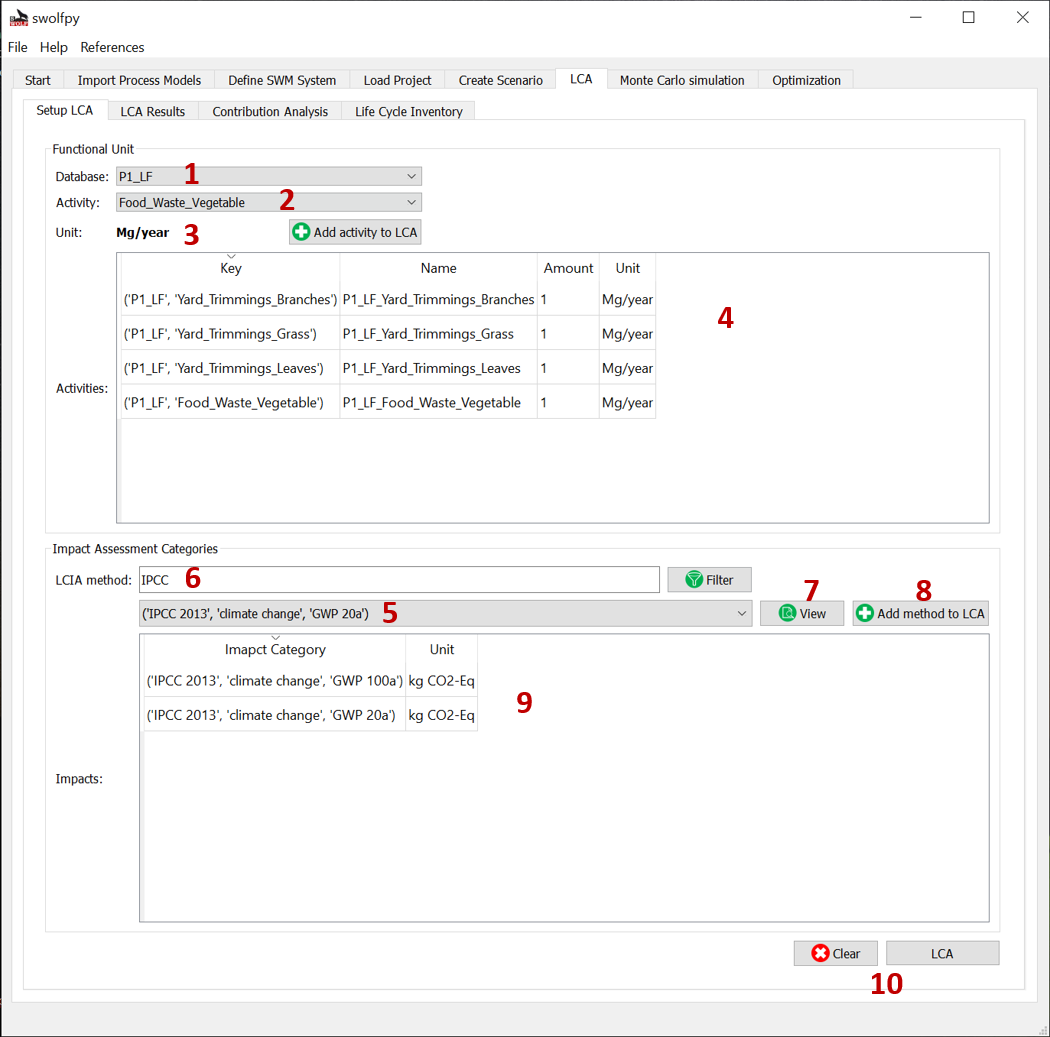Screen dimensions: 1050x1037
Task: Open the References menu
Action: (112, 47)
